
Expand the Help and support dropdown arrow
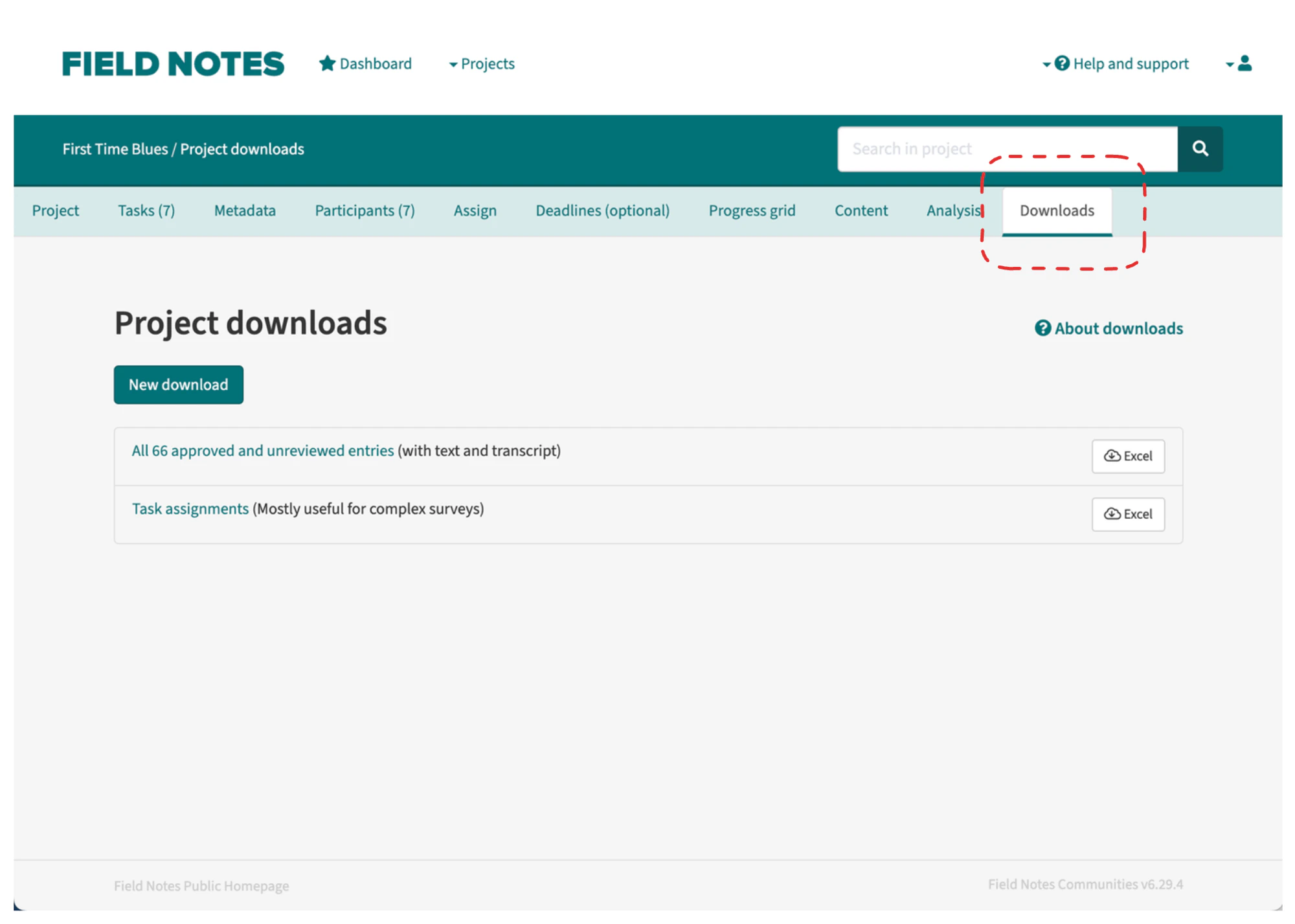(x=1046, y=64)
